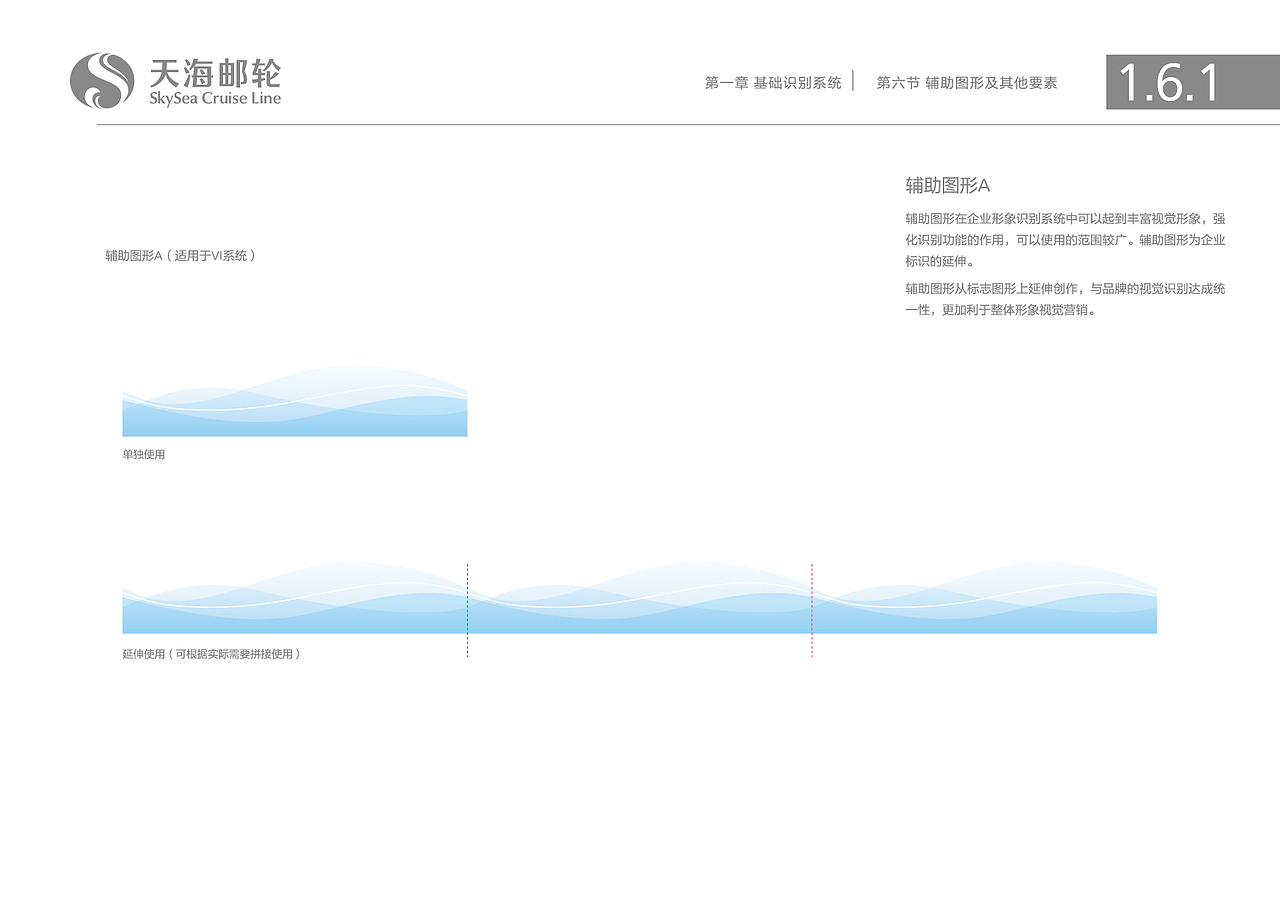The height and width of the screenshot is (905, 1280).
Task: Click the paragraph starting 辅助图形在企业形象识别系统
Action: [1065, 240]
